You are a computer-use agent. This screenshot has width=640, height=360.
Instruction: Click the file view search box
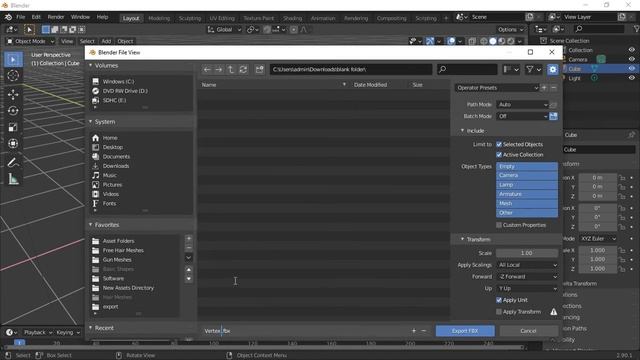[x=467, y=69]
